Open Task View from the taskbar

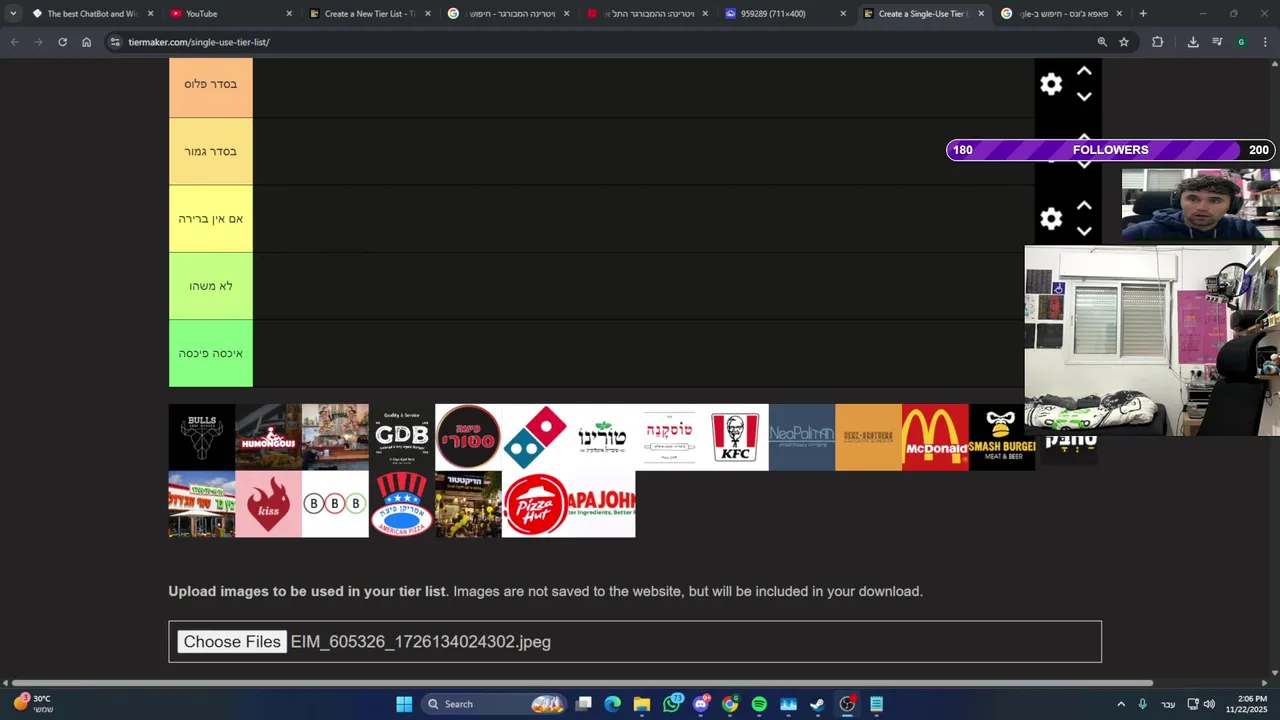[x=584, y=704]
